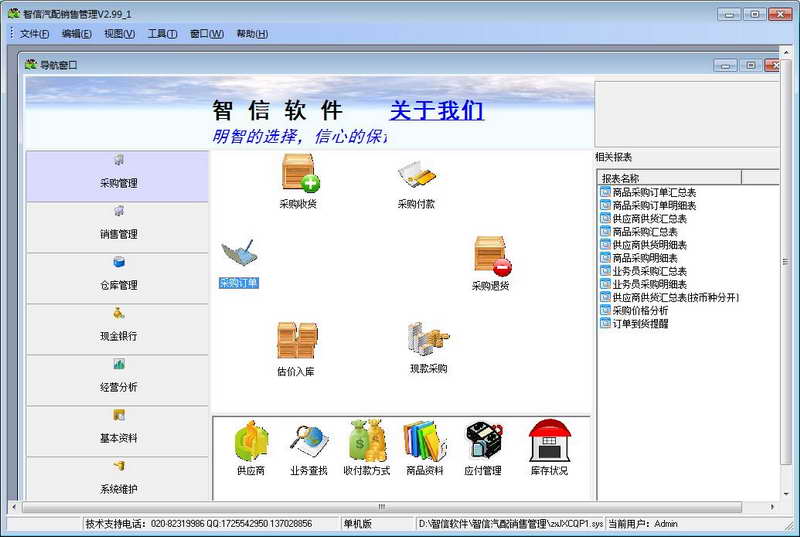Follow the 关于我们 link
800x537 pixels.
coord(436,111)
